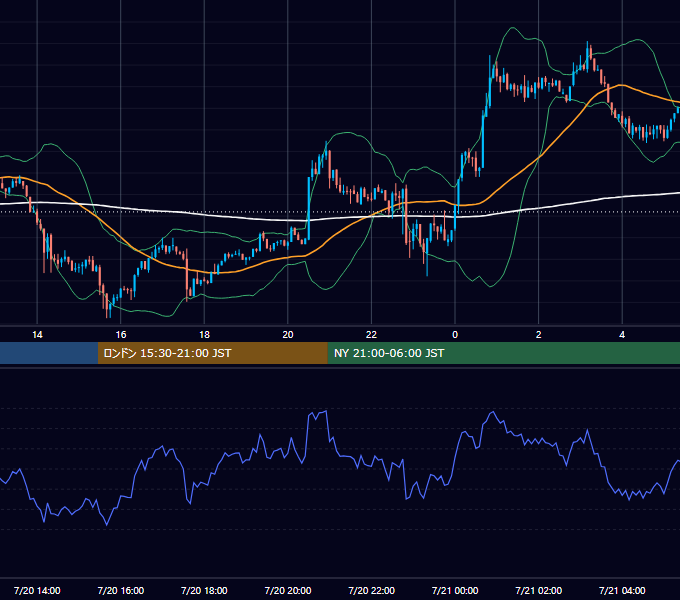
Task: Click the 7/20 22:00 date label
Action: 372,590
